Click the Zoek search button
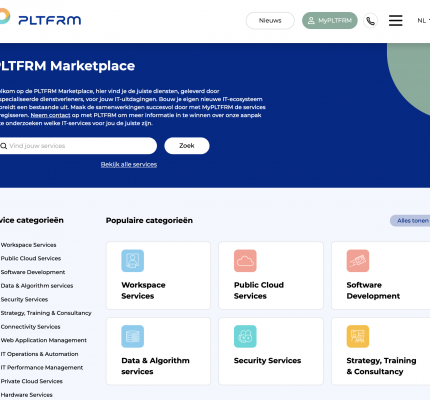This screenshot has width=430, height=400. click(x=187, y=146)
